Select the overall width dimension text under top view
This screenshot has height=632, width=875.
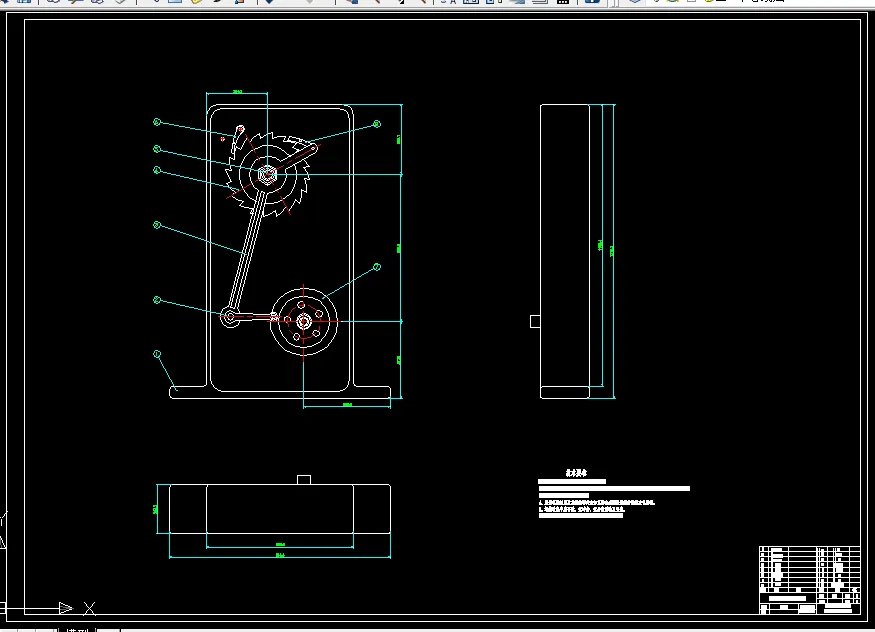click(280, 555)
